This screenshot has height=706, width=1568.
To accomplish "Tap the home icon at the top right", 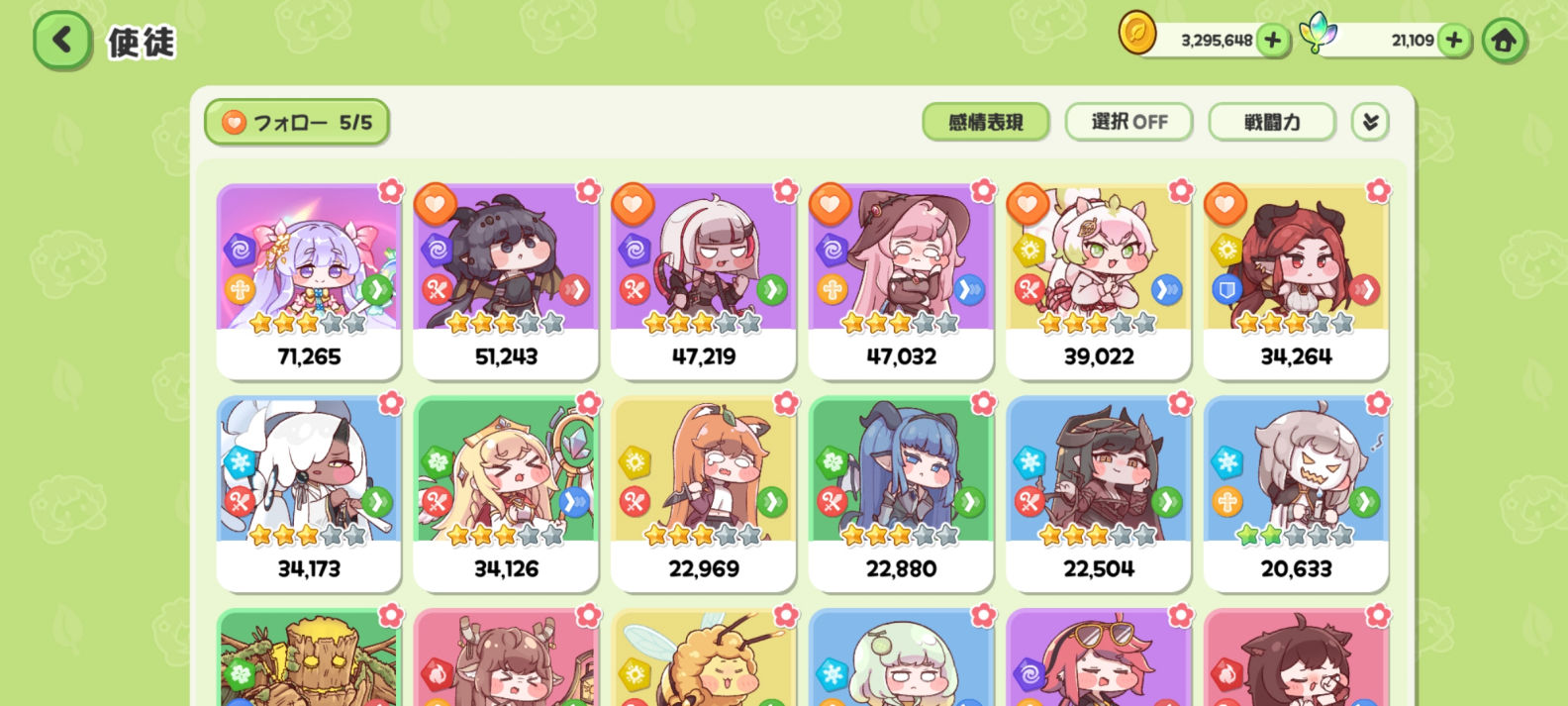I will click(1504, 41).
